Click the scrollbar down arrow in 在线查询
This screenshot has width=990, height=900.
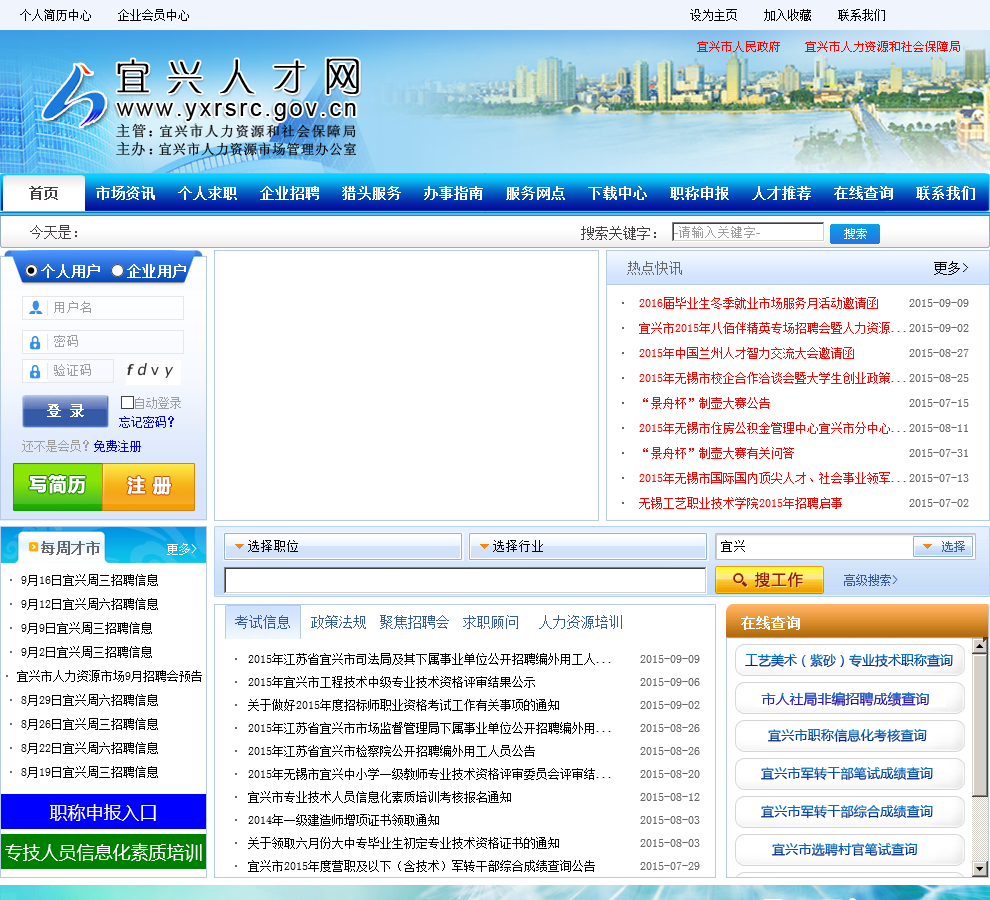[980, 867]
